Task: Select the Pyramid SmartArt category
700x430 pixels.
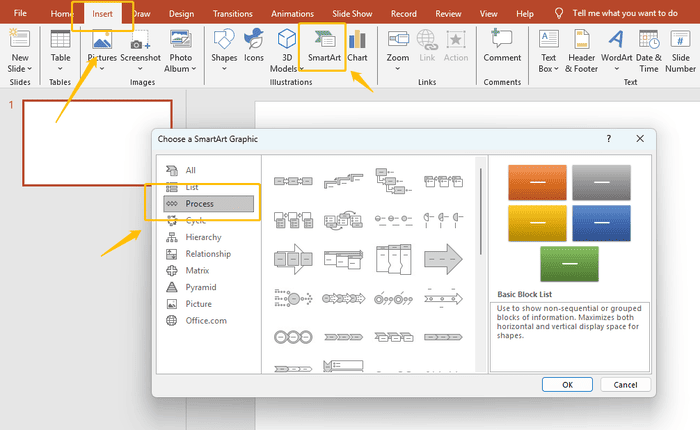Action: point(200,287)
